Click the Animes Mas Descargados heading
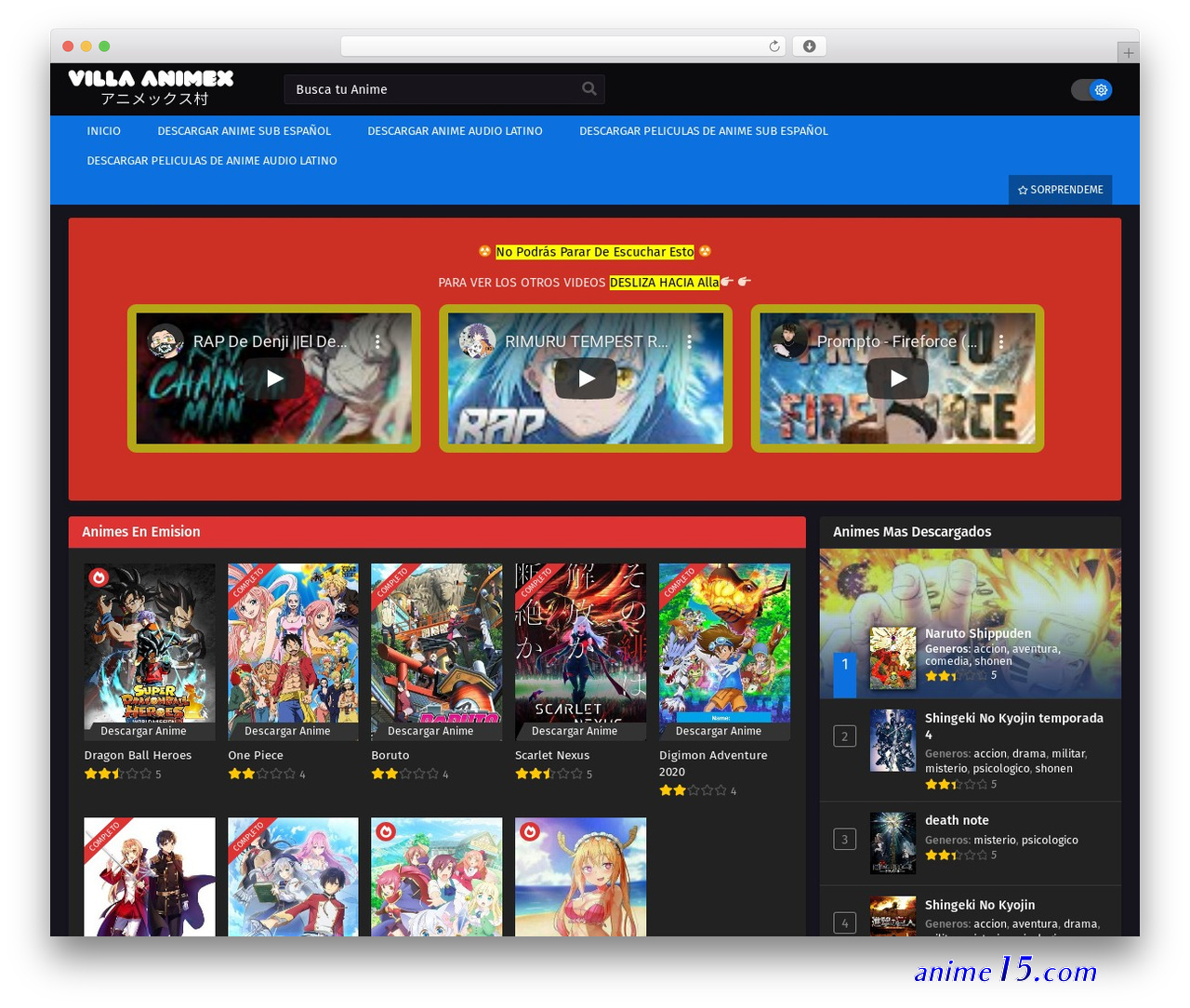 tap(912, 532)
